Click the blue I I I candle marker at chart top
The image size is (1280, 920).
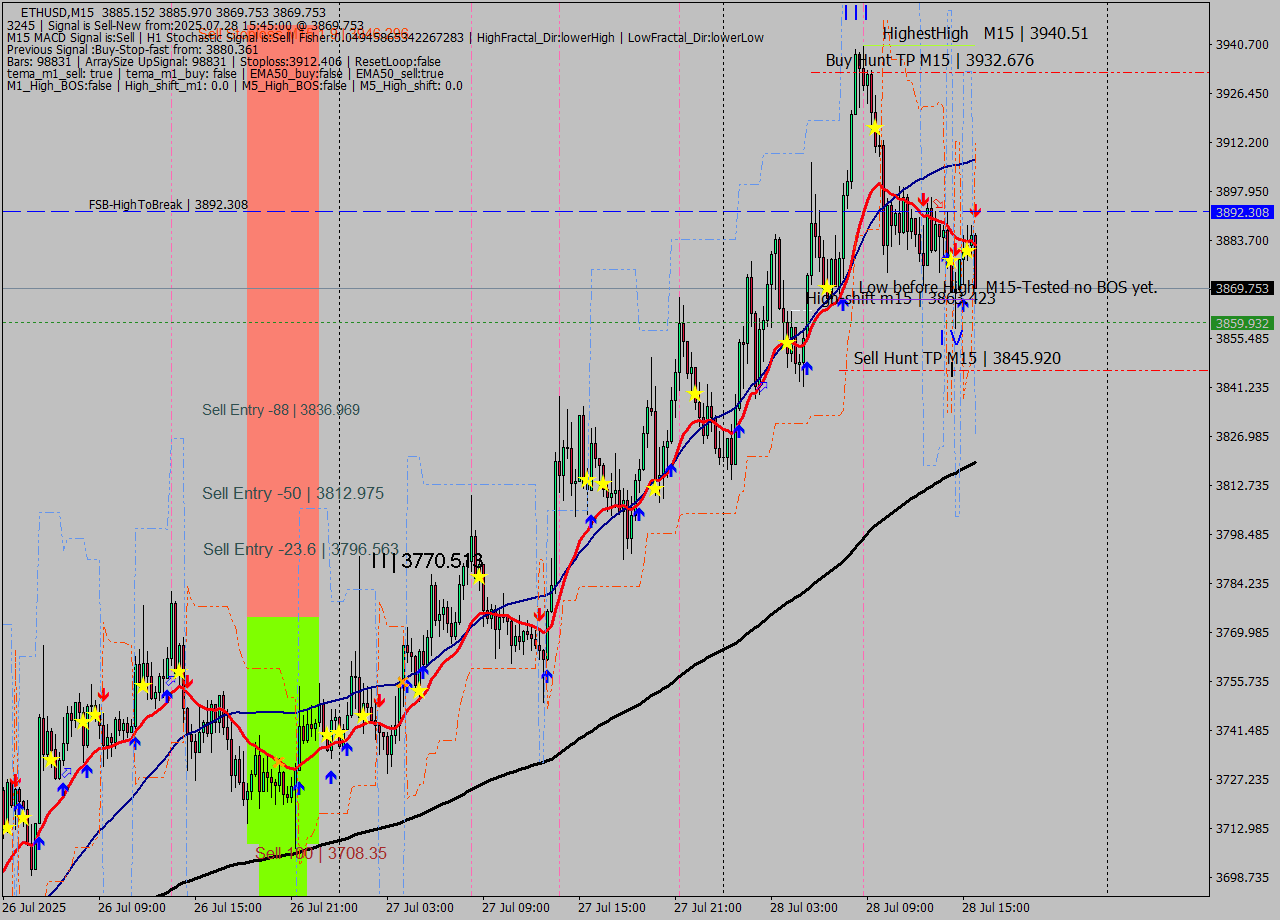tap(855, 13)
